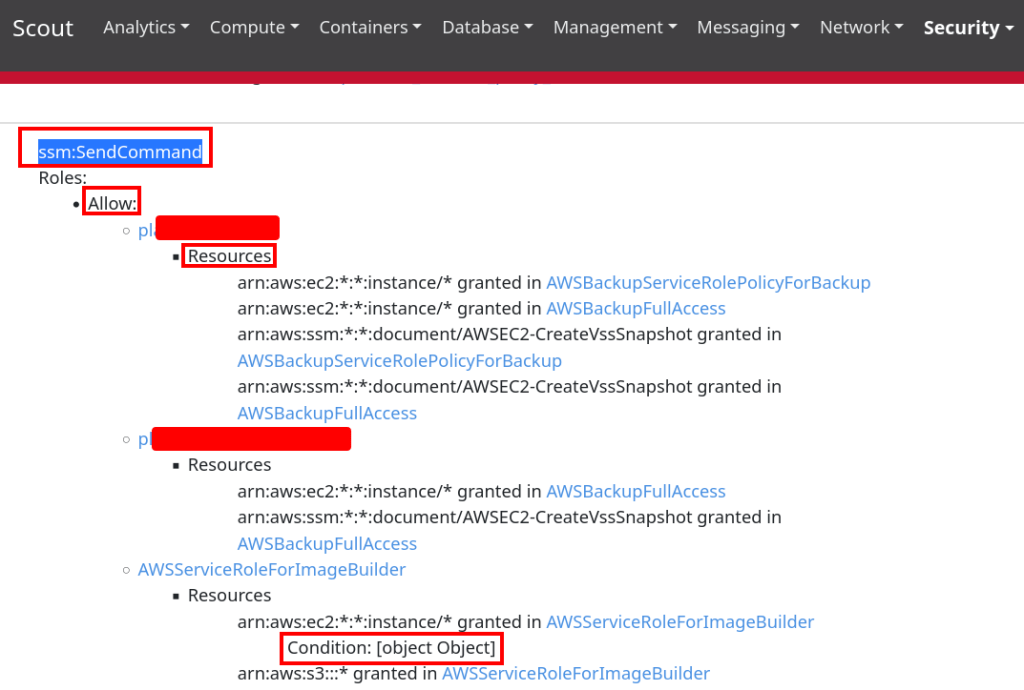Image resolution: width=1024 pixels, height=690 pixels.
Task: Open AWSBackupFullAccess link just above second redacted role
Action: point(327,413)
